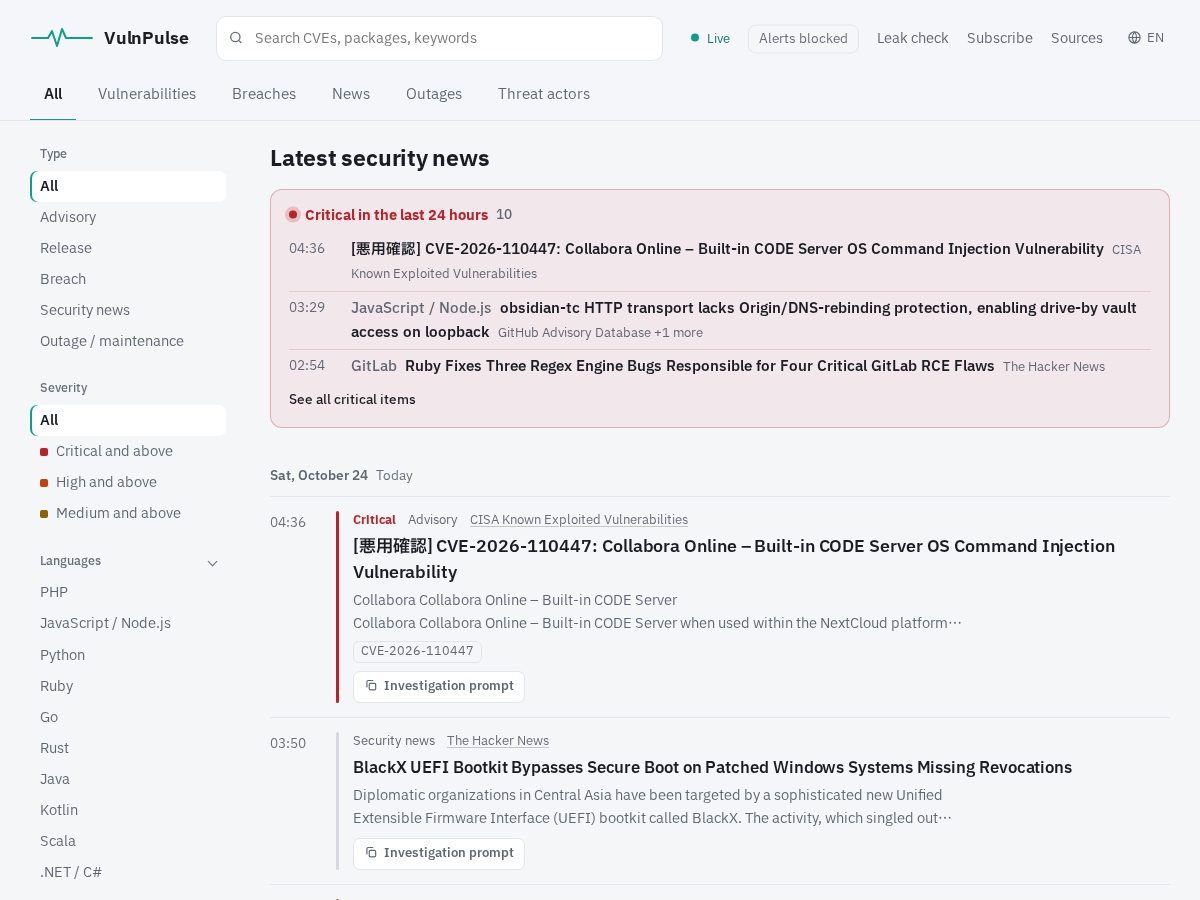This screenshot has width=1200, height=900.
Task: Click the CVE-2026-110447 tag chip
Action: (x=417, y=651)
